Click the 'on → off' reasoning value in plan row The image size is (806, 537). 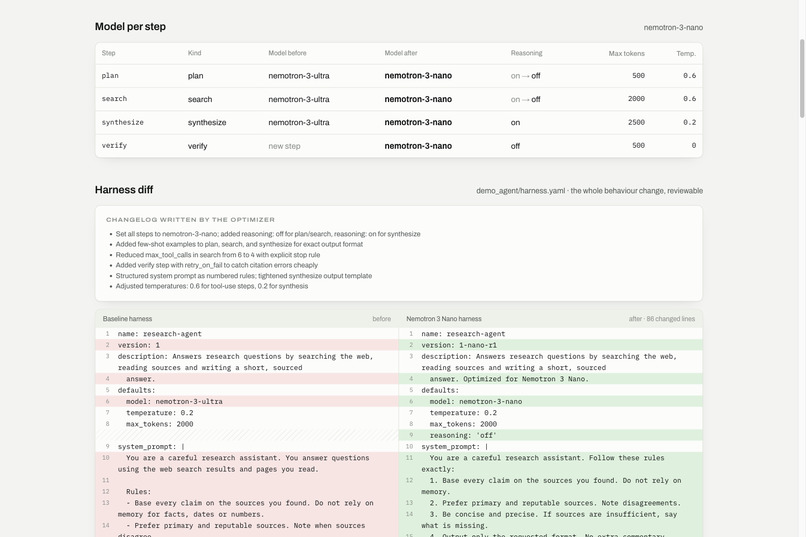point(525,76)
